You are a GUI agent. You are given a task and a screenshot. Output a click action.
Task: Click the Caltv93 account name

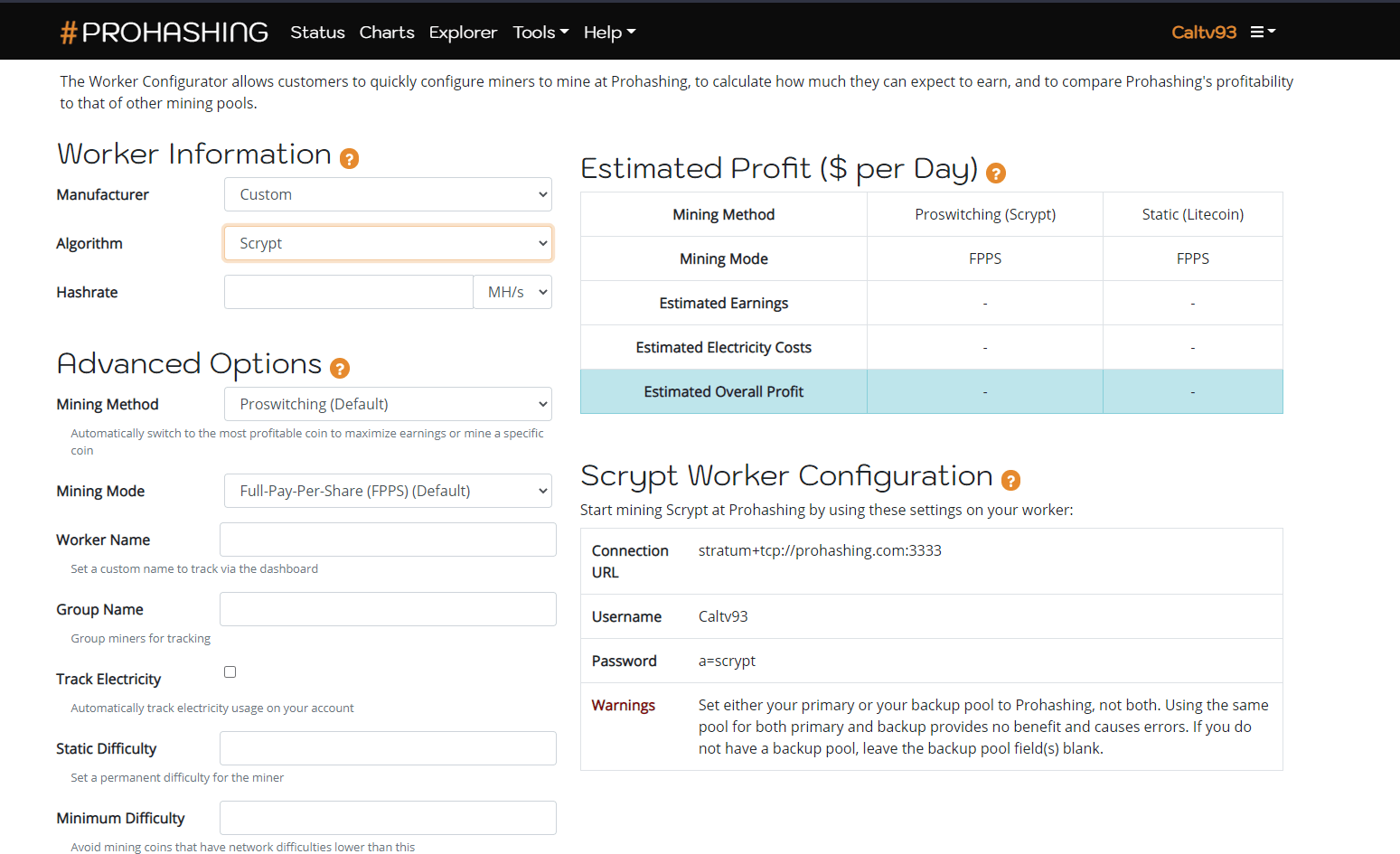(x=1204, y=33)
